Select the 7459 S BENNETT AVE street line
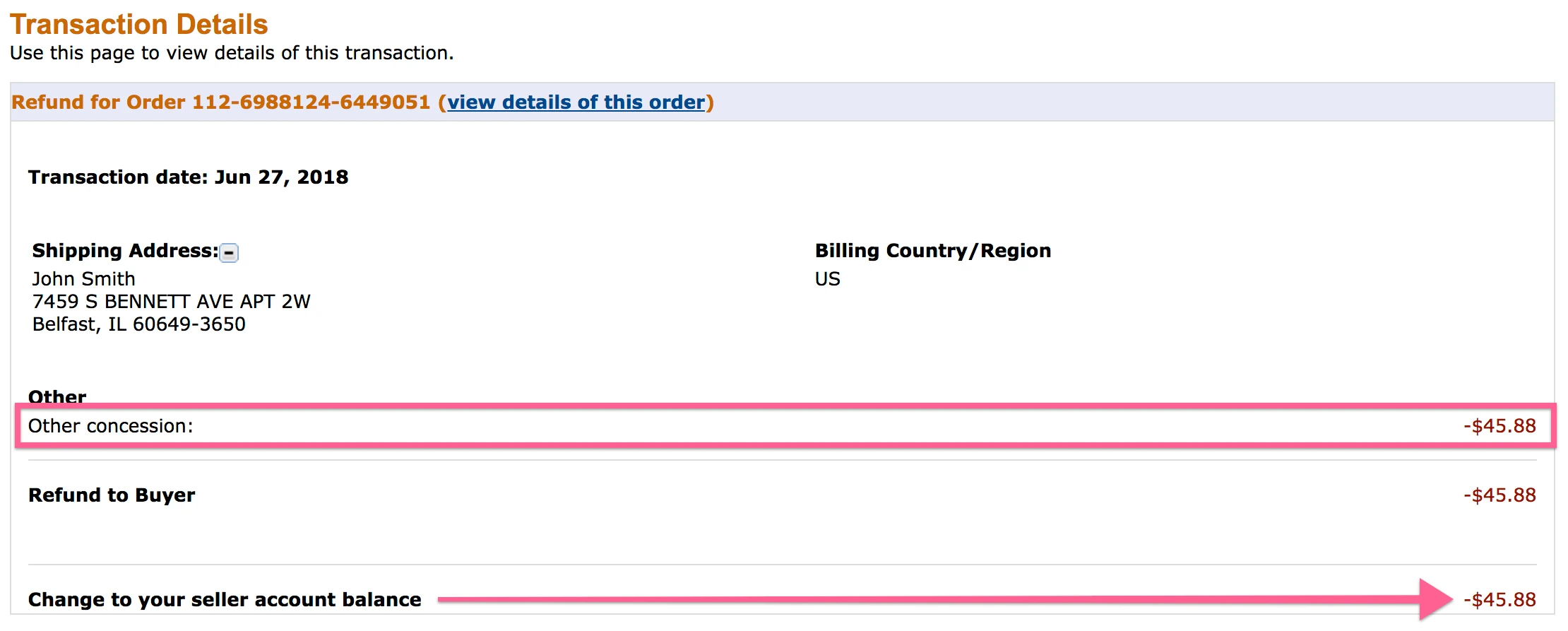The height and width of the screenshot is (631, 1568). 171,302
